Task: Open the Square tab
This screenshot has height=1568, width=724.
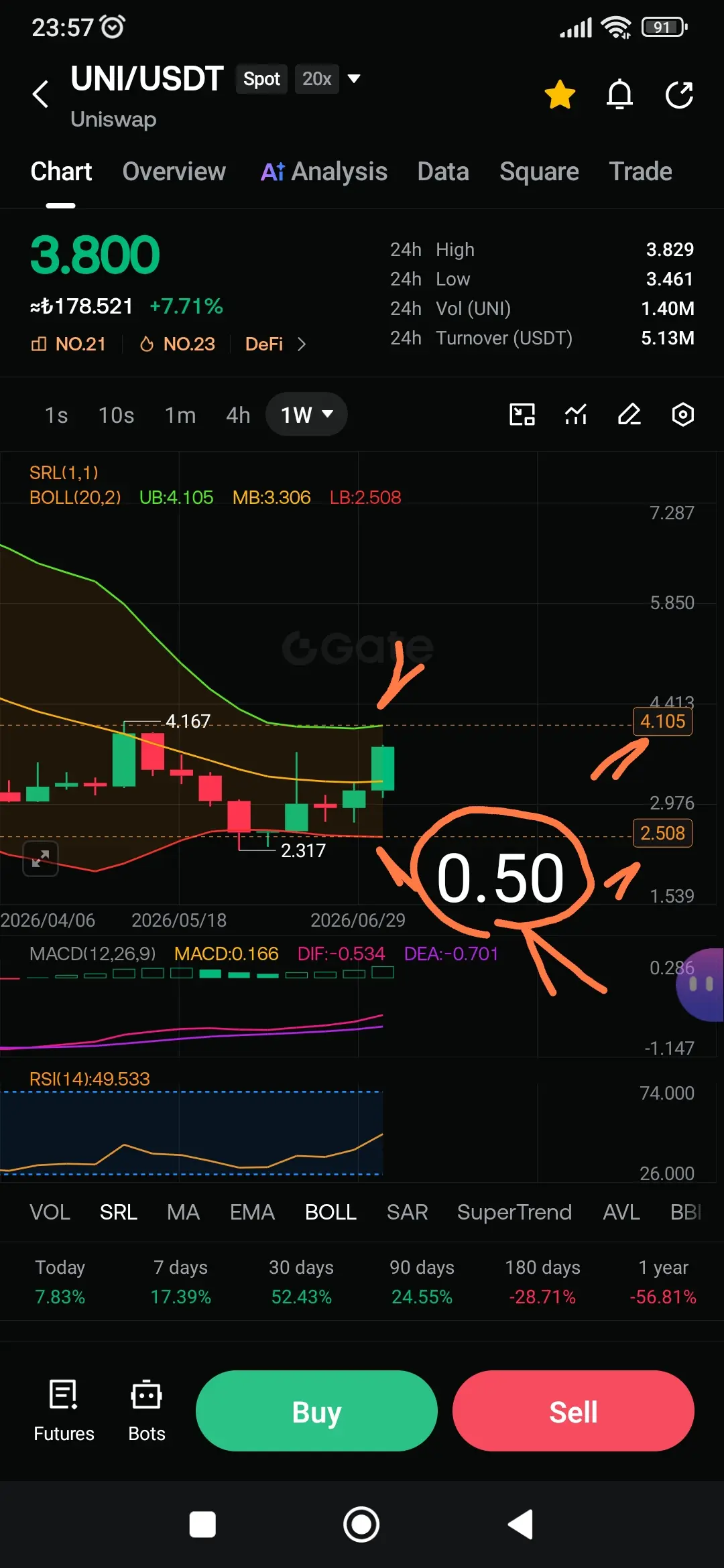Action: pos(539,172)
